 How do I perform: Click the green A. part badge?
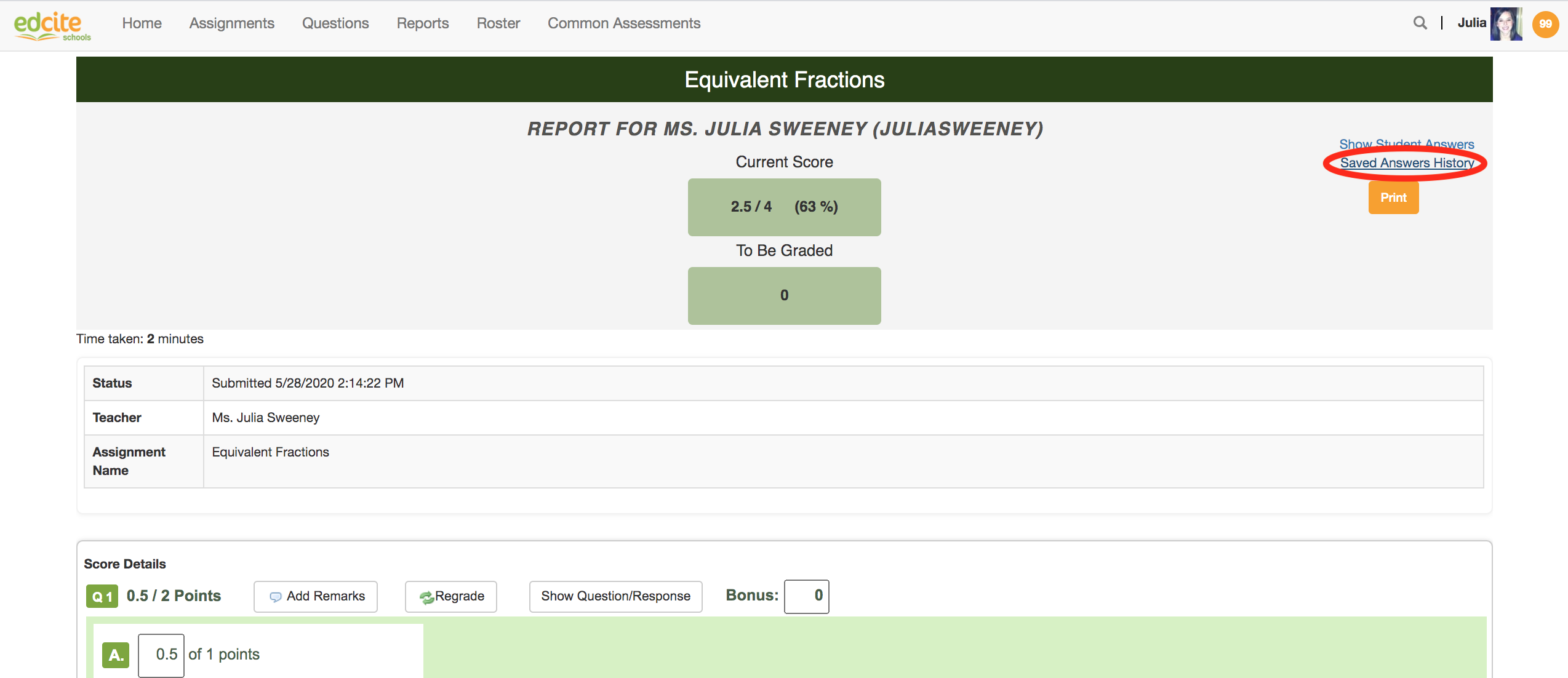[116, 655]
